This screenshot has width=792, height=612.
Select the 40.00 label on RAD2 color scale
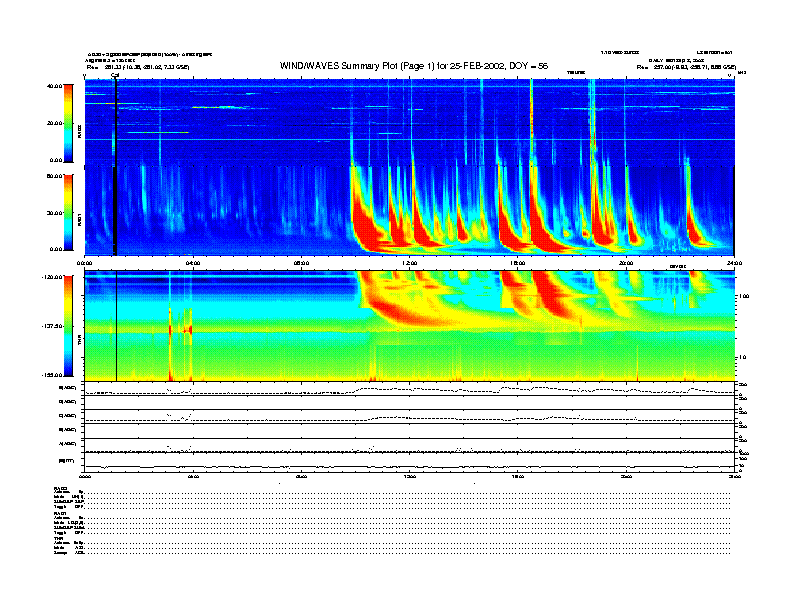(x=54, y=86)
